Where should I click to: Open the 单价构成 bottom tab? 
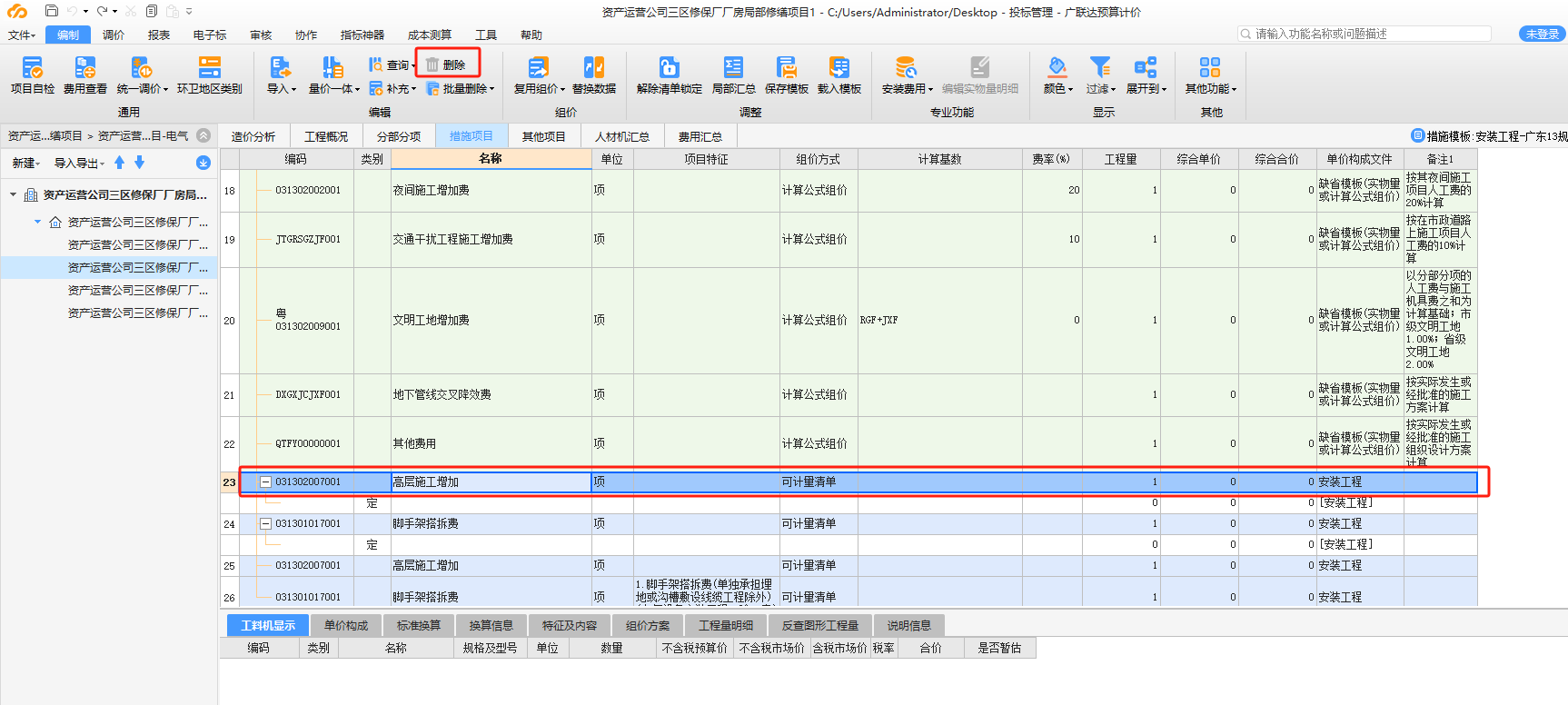[x=346, y=626]
